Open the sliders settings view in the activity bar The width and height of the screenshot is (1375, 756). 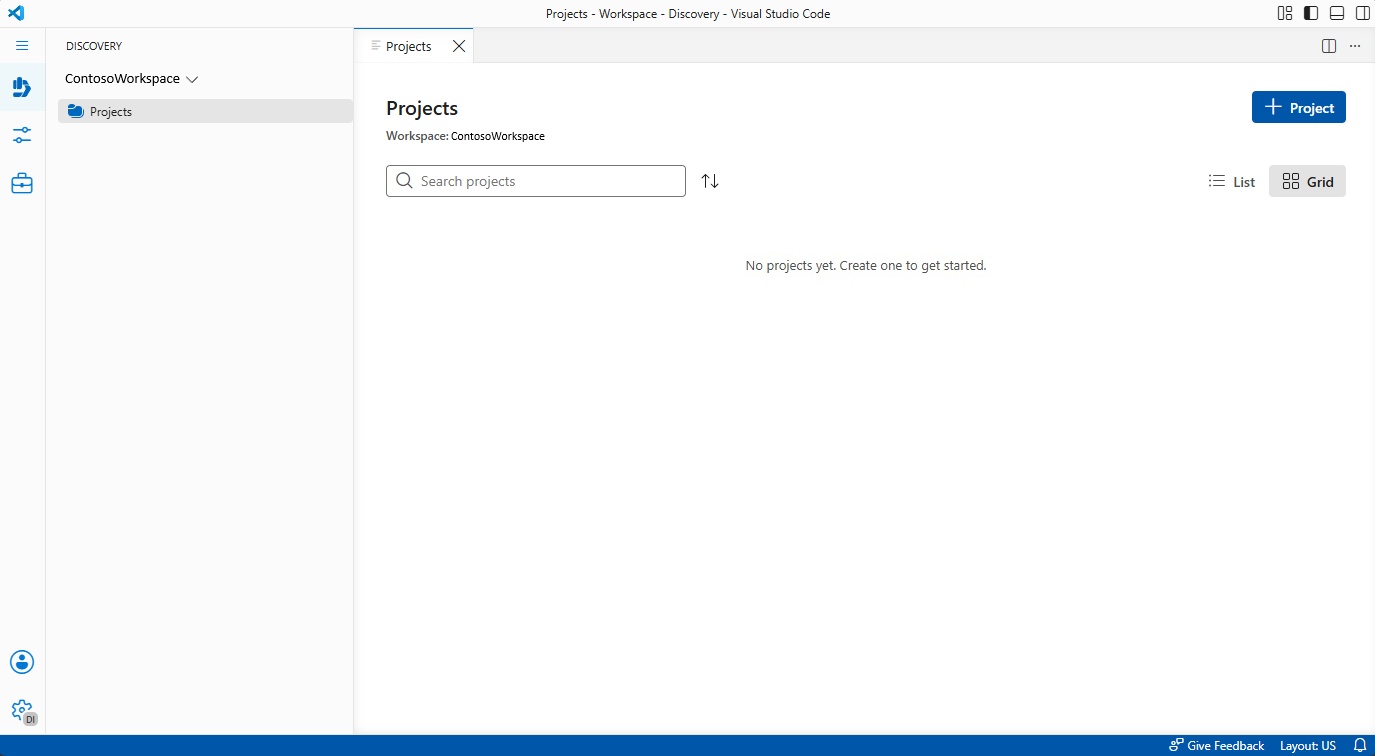(x=22, y=135)
